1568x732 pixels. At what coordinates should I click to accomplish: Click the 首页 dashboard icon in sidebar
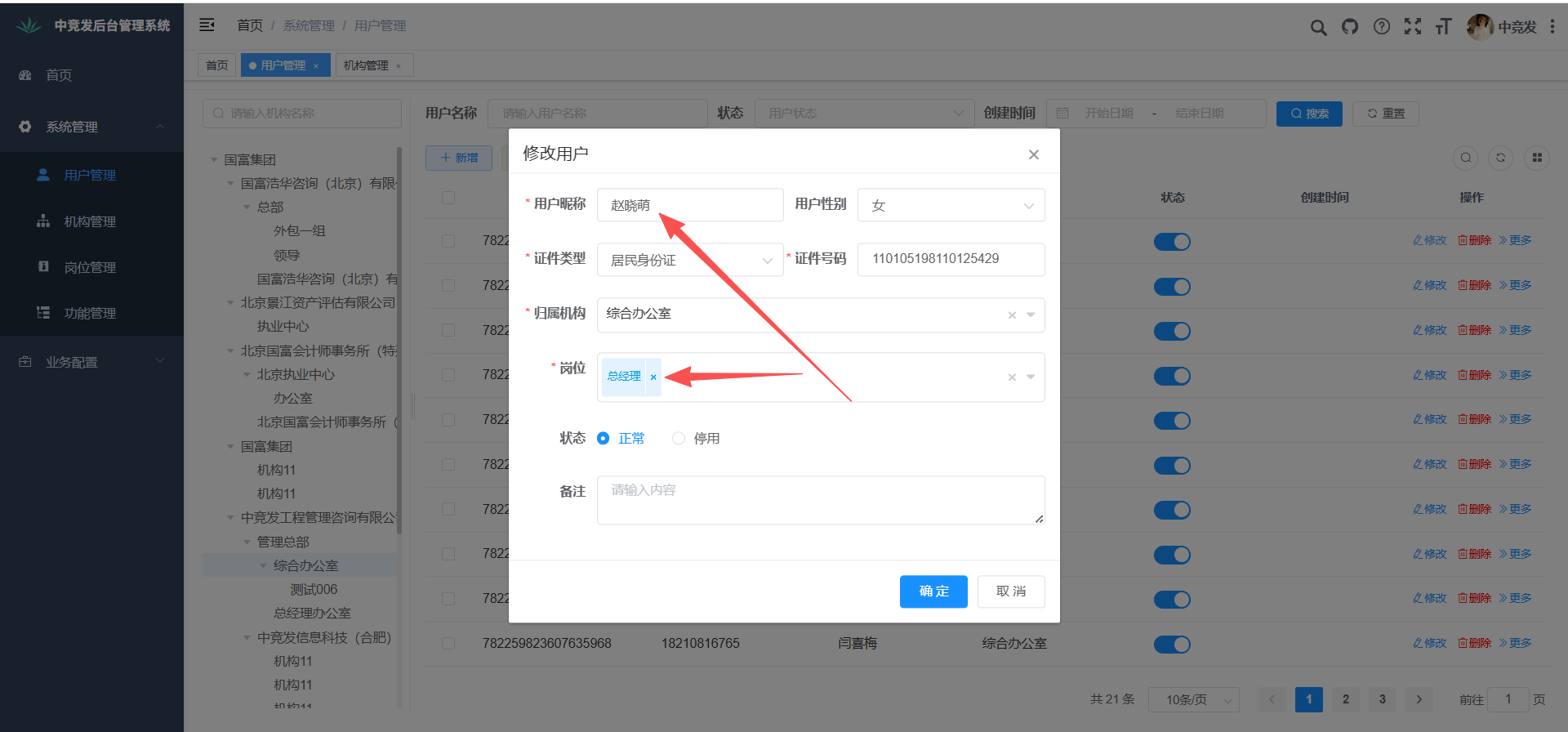25,75
